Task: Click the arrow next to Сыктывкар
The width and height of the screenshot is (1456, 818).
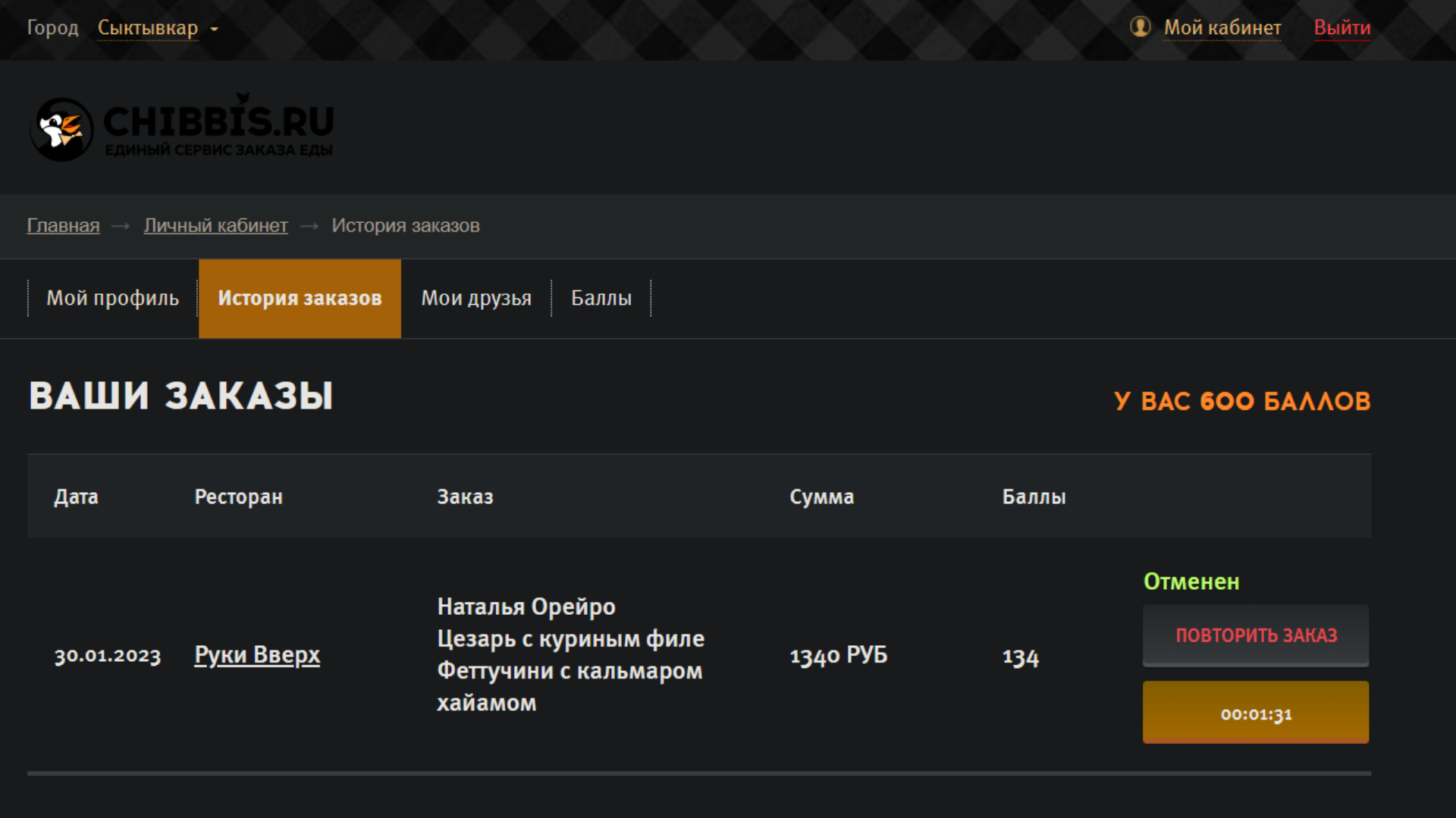Action: (x=215, y=29)
